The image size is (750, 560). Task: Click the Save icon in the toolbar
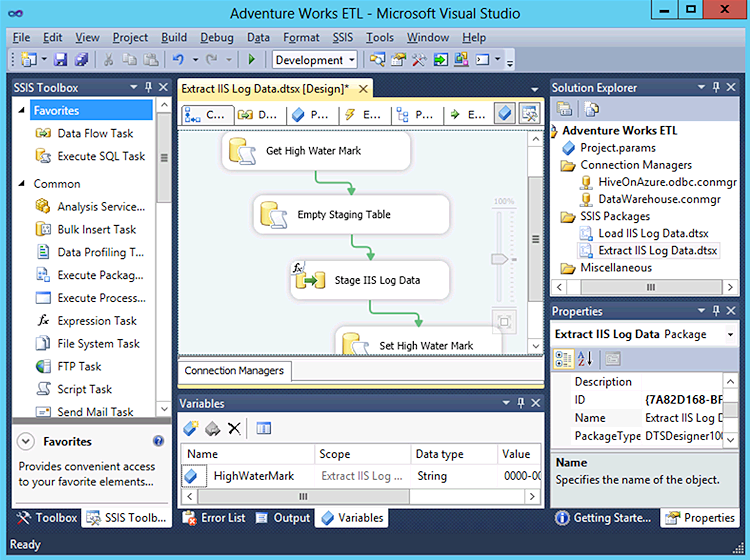(x=60, y=60)
